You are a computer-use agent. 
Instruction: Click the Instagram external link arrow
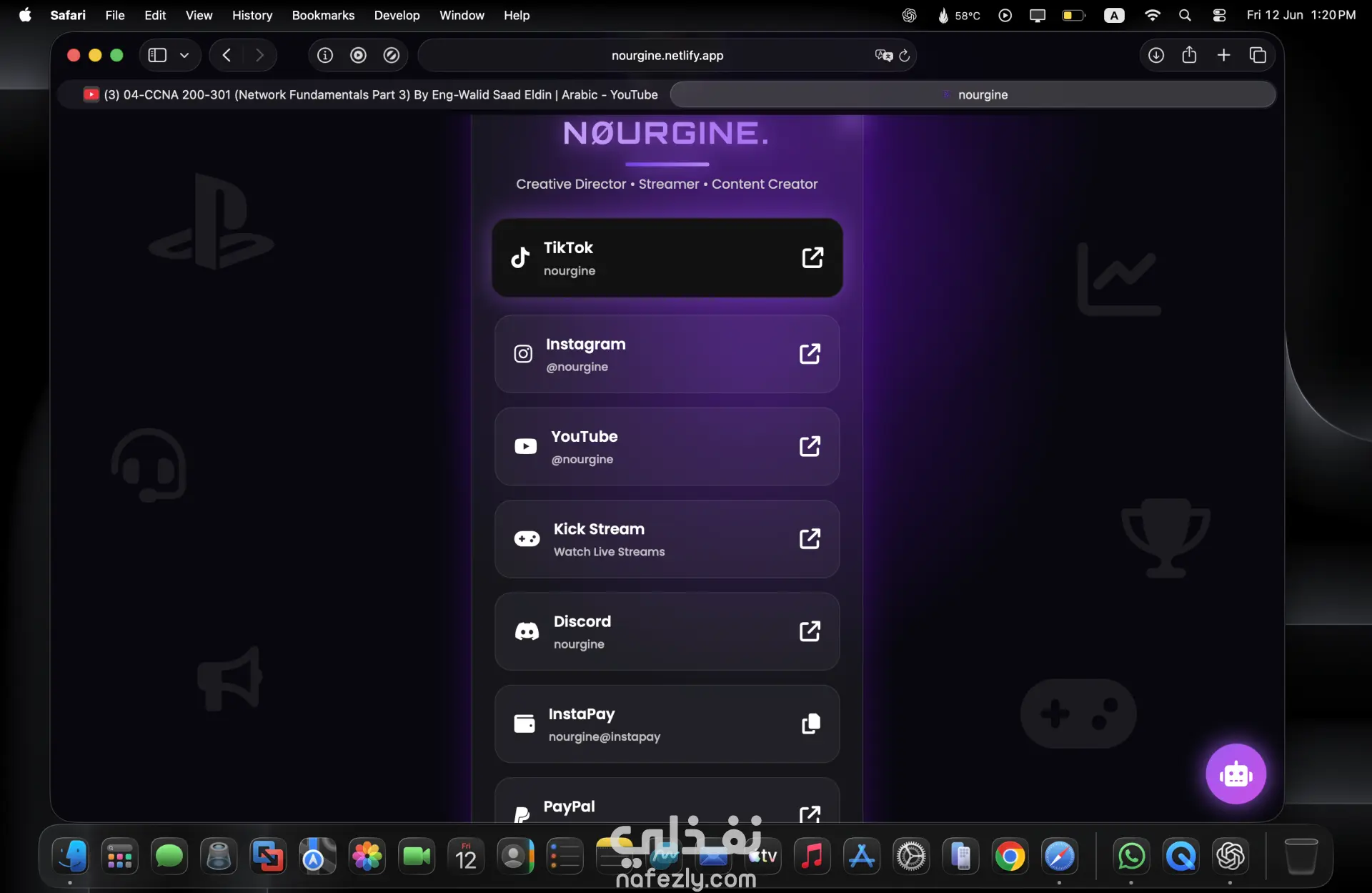[x=810, y=353]
